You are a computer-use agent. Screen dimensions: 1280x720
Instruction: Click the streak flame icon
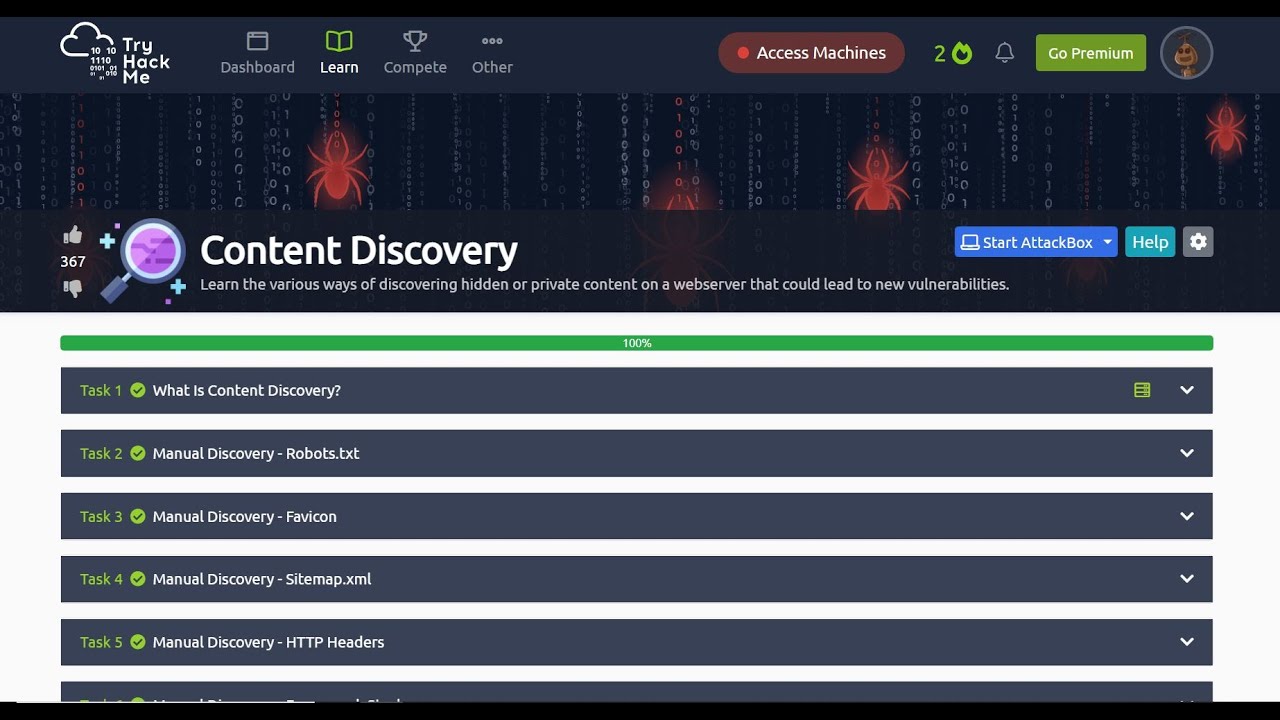click(962, 53)
